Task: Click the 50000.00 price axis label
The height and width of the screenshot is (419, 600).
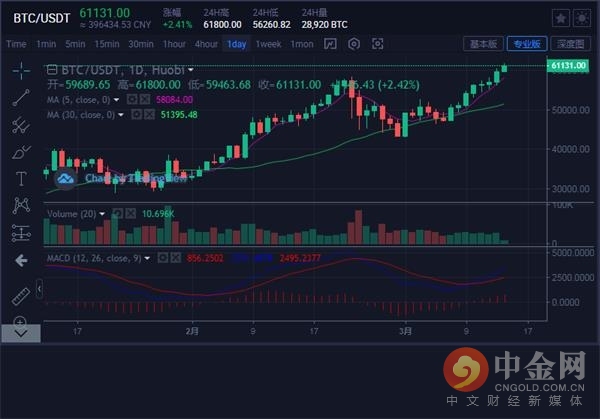Action: (x=570, y=110)
